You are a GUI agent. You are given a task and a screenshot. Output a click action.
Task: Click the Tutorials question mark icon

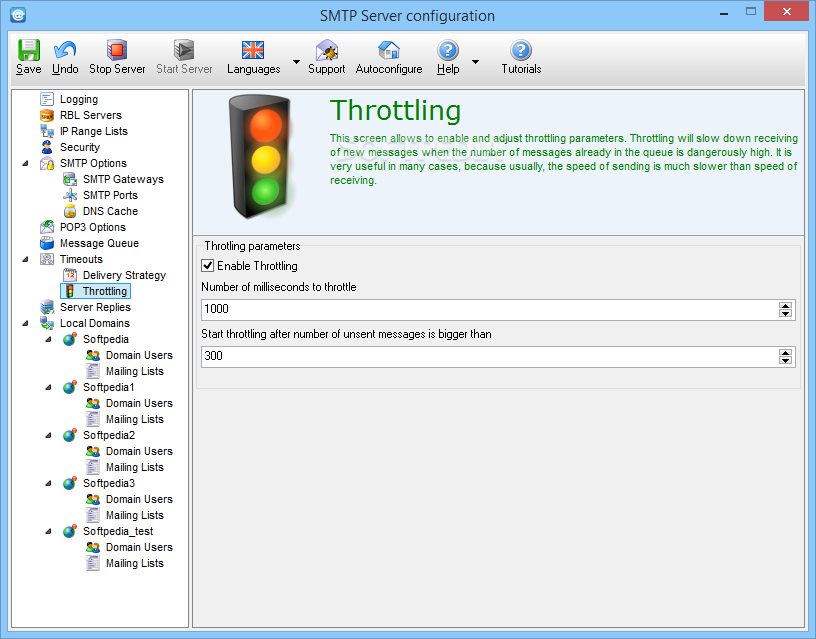point(521,50)
